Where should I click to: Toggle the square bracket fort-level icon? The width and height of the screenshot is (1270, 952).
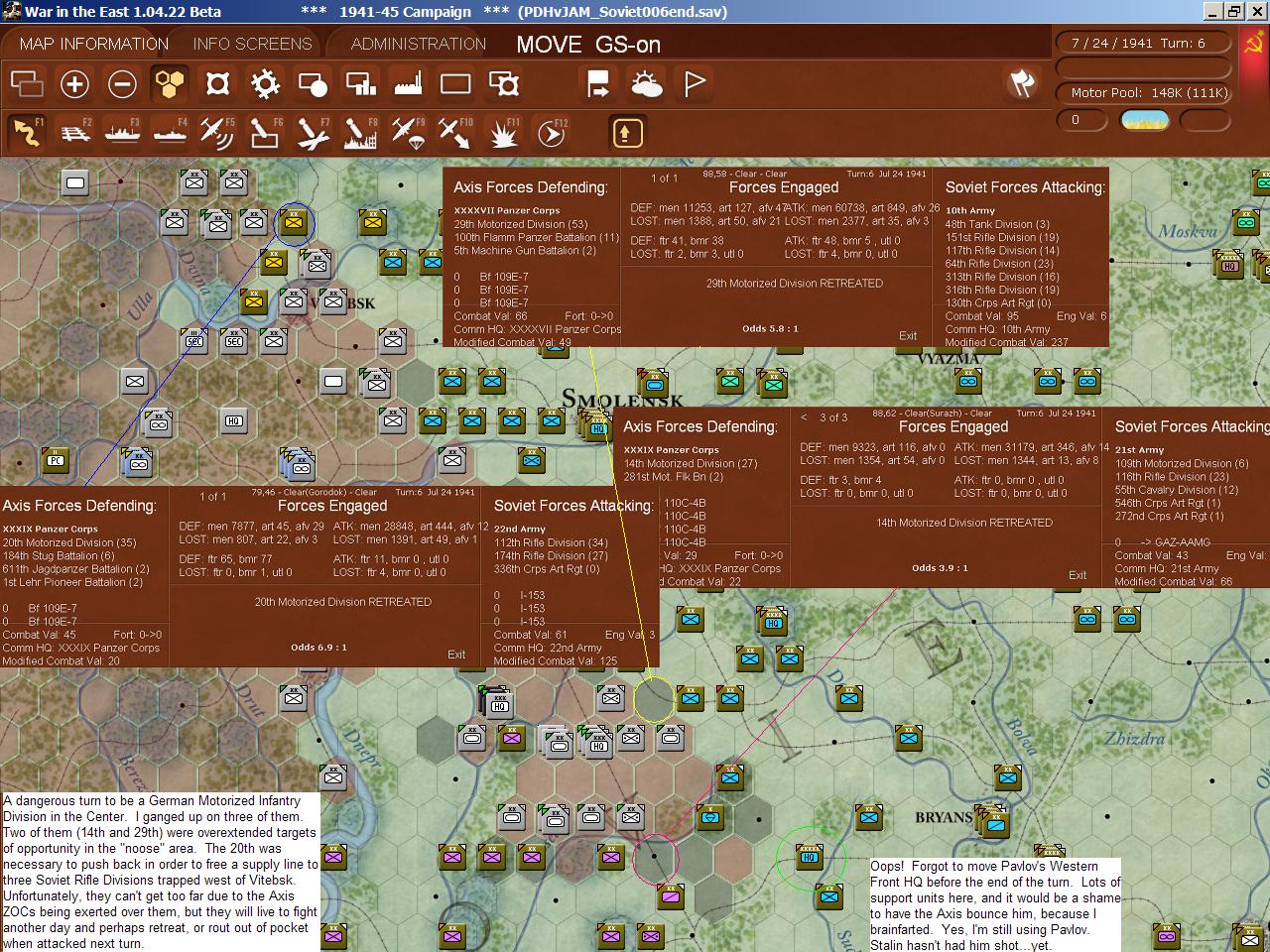[x=217, y=84]
